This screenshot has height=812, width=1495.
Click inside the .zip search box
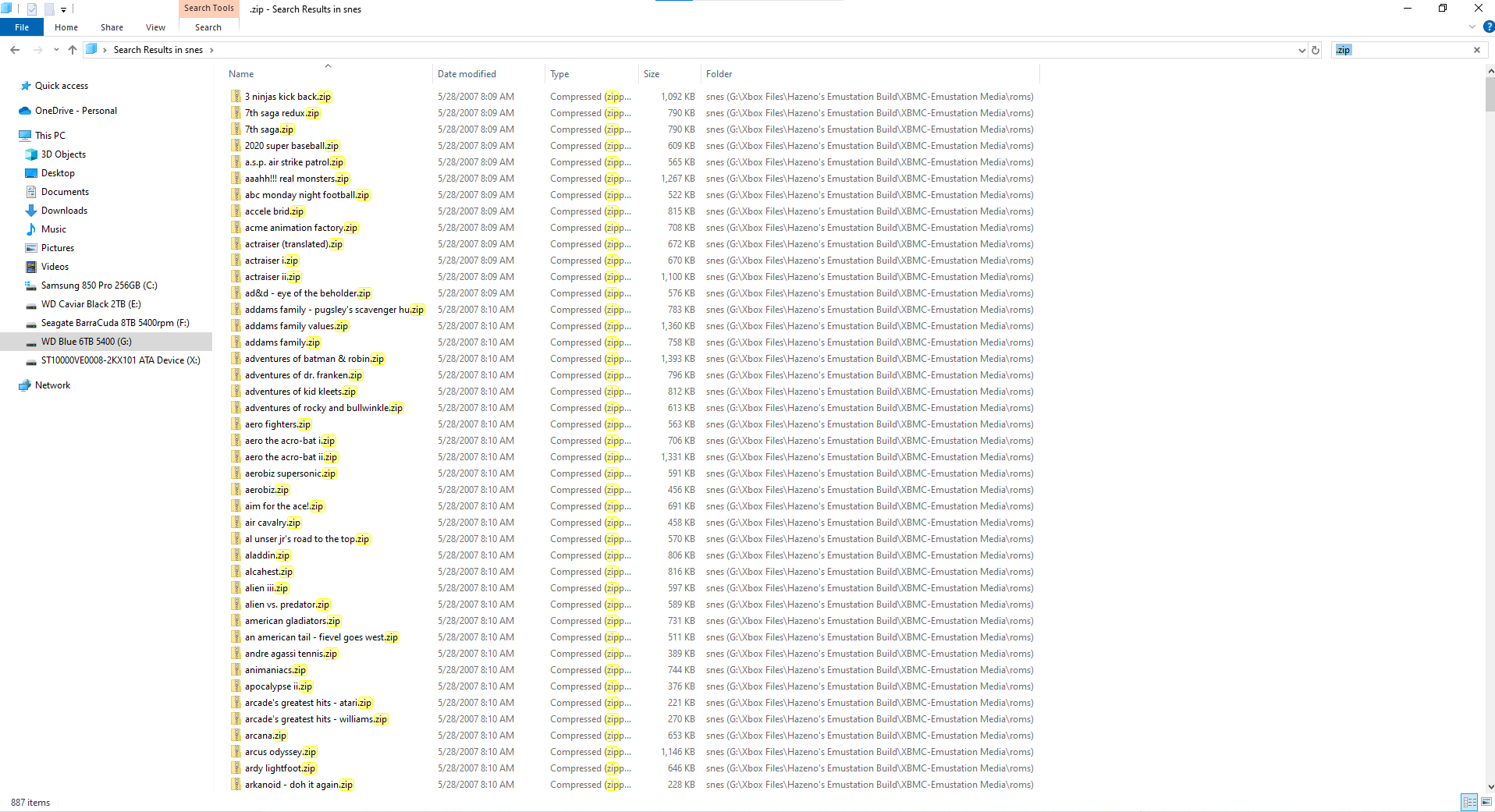[1401, 50]
